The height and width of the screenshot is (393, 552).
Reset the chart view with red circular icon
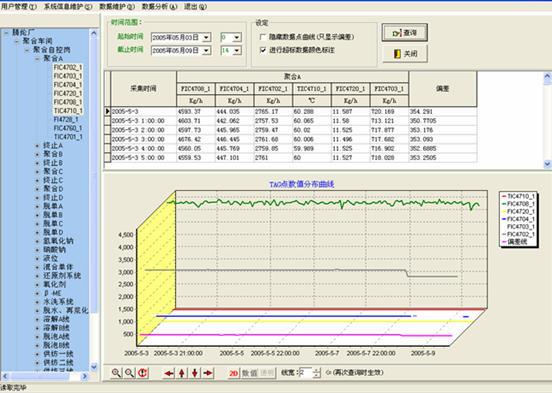tap(143, 373)
